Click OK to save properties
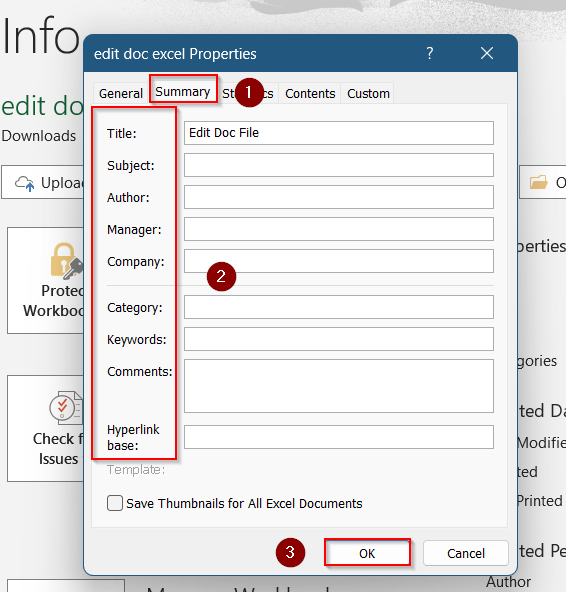Image resolution: width=566 pixels, height=592 pixels. pyautogui.click(x=367, y=553)
